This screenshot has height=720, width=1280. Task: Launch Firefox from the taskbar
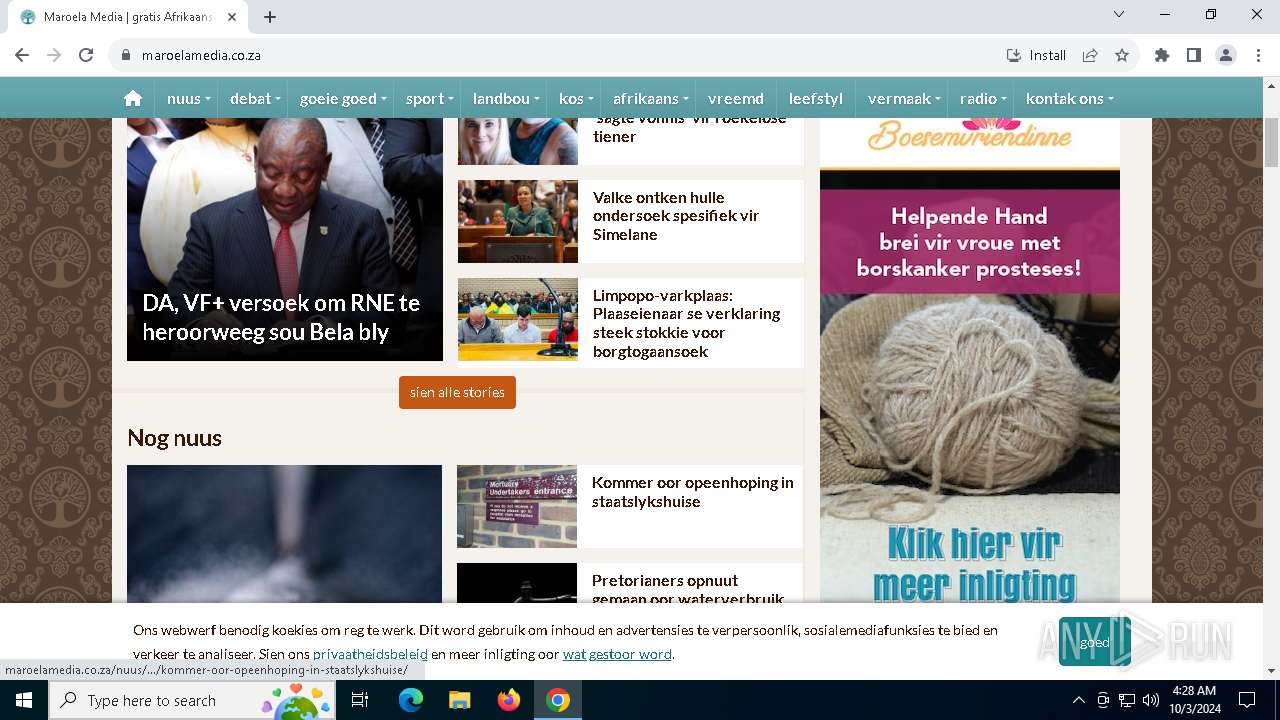(509, 700)
